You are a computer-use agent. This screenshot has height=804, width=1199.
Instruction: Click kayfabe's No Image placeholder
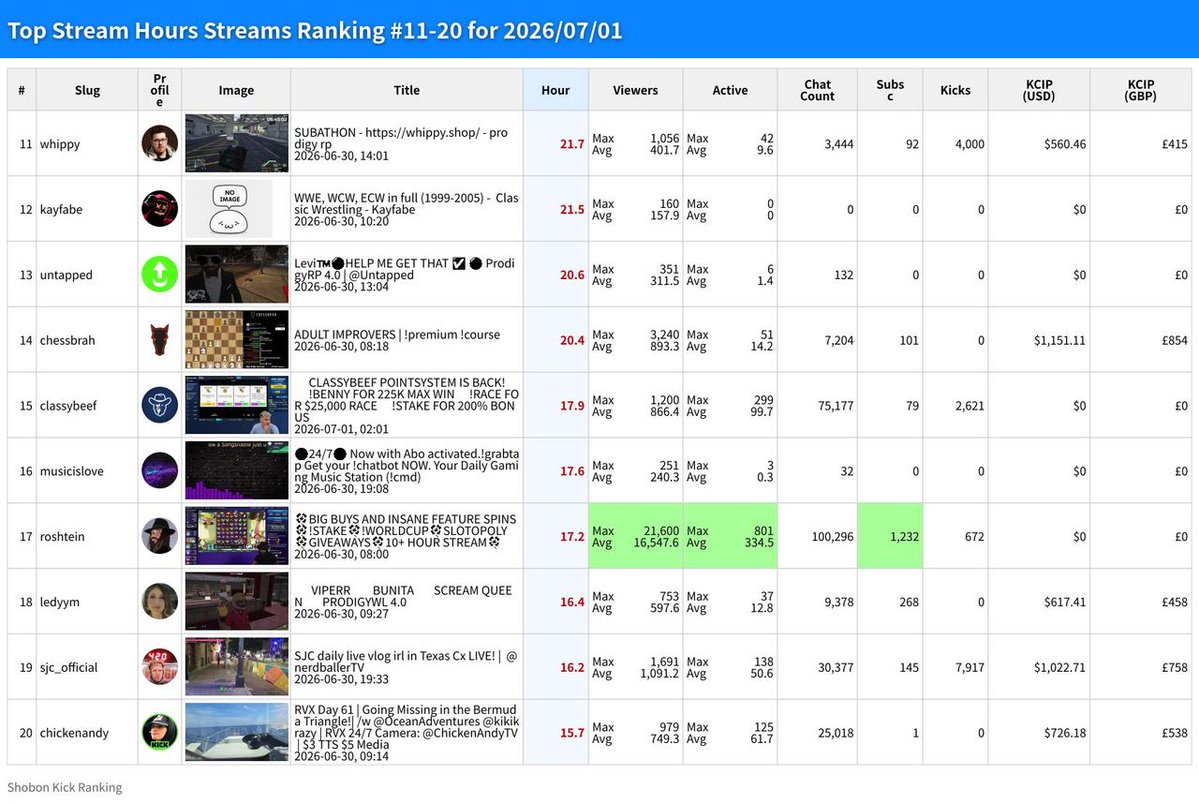pos(229,209)
